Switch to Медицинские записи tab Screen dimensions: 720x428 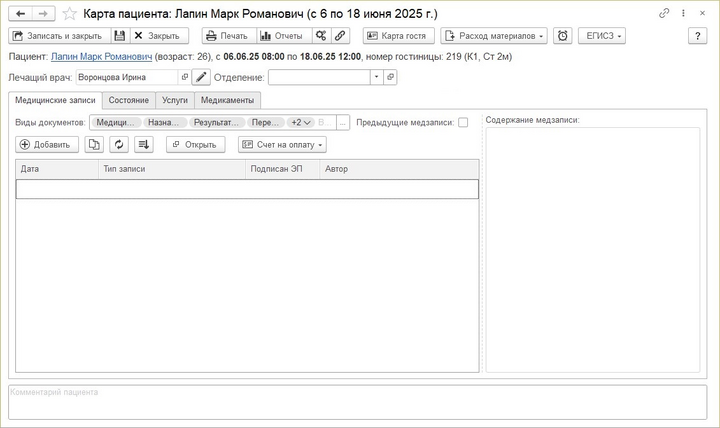click(x=55, y=100)
